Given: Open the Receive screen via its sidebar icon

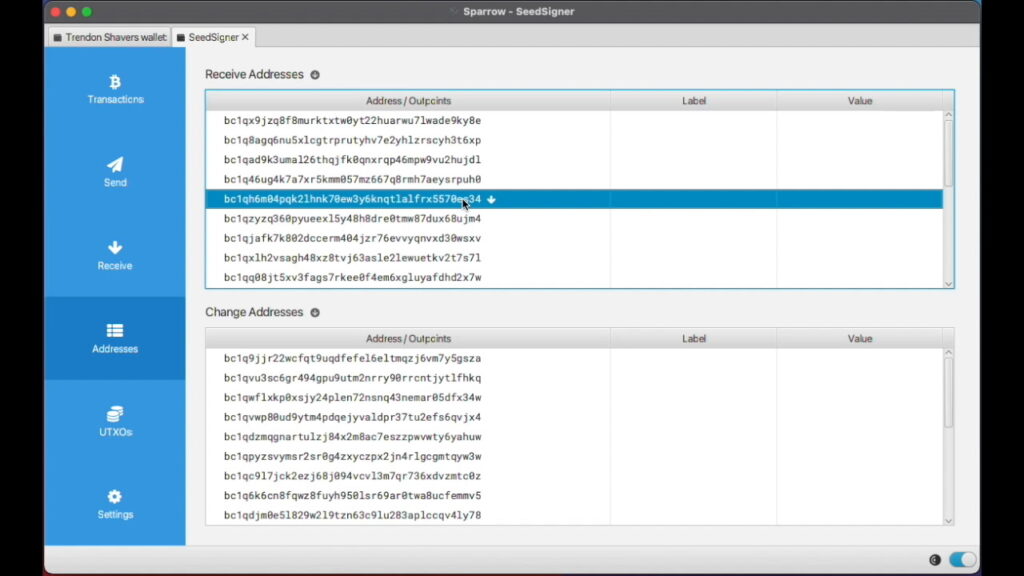Looking at the screenshot, I should (114, 255).
